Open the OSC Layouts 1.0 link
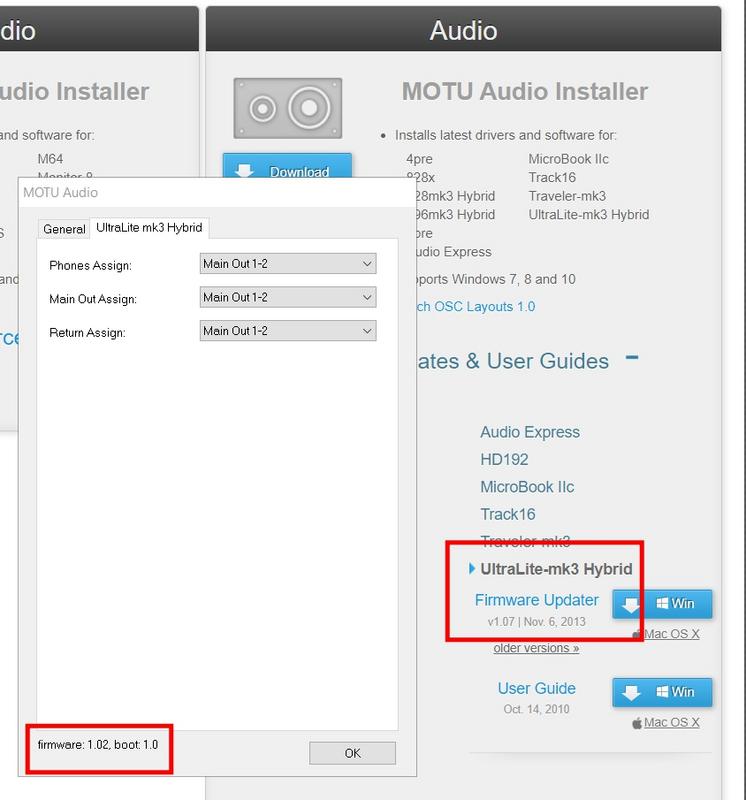 pyautogui.click(x=476, y=306)
